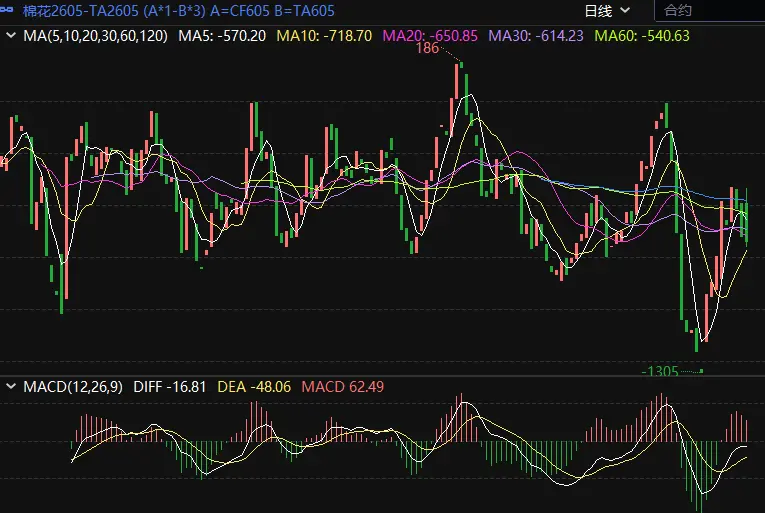Click the 棉花2605-TA2605 spread title

coord(83,11)
